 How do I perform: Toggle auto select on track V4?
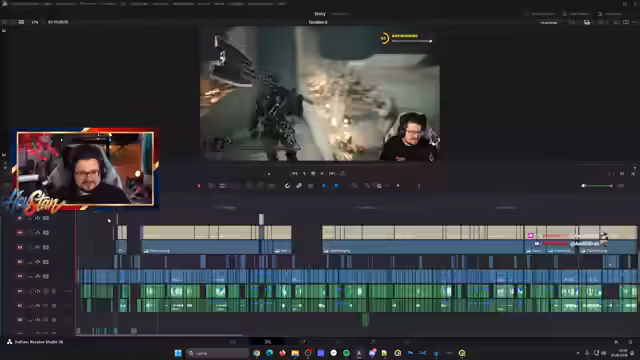click(x=38, y=233)
